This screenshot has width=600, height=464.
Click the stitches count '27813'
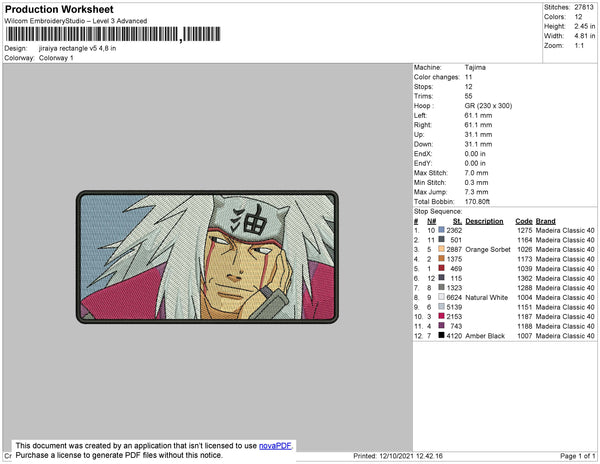pyautogui.click(x=584, y=7)
